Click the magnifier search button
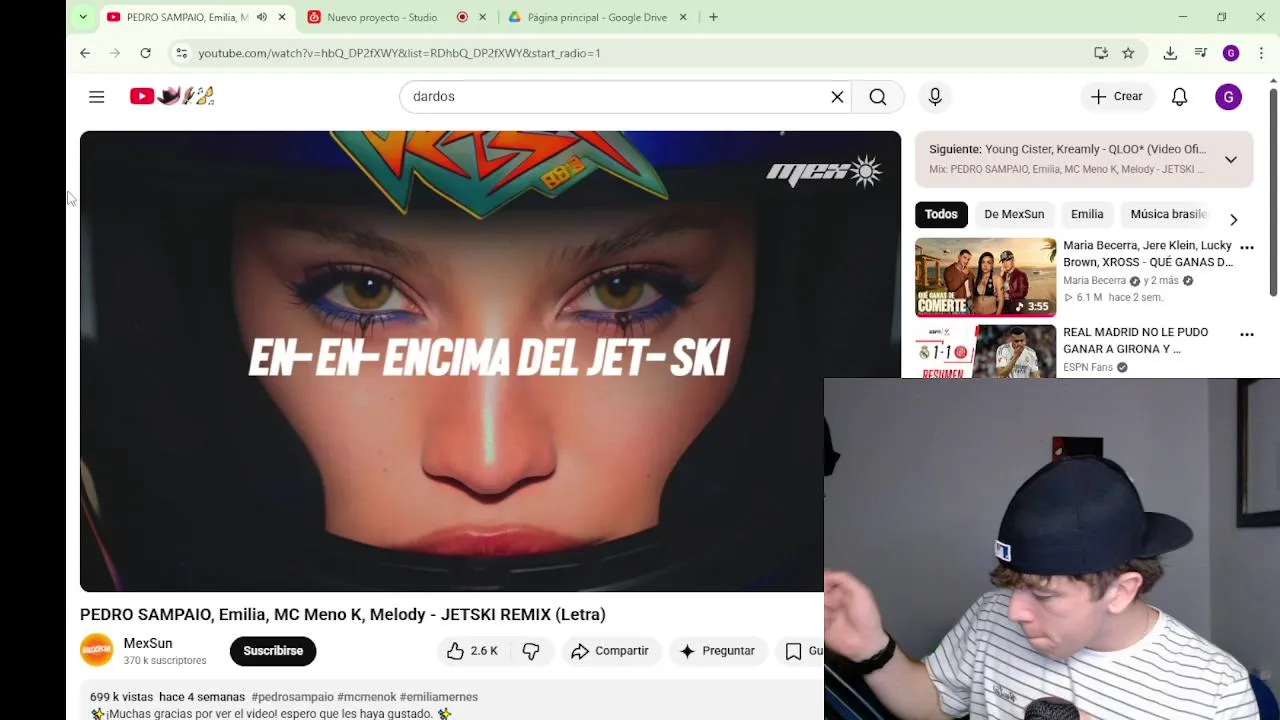The image size is (1280, 720). [878, 97]
